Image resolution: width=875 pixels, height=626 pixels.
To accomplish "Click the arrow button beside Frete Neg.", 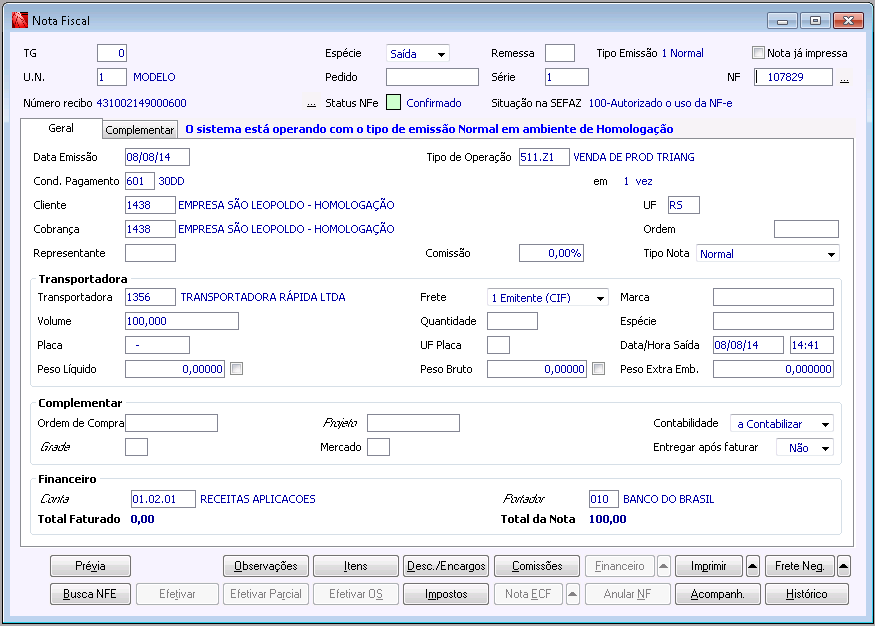I will click(x=843, y=566).
